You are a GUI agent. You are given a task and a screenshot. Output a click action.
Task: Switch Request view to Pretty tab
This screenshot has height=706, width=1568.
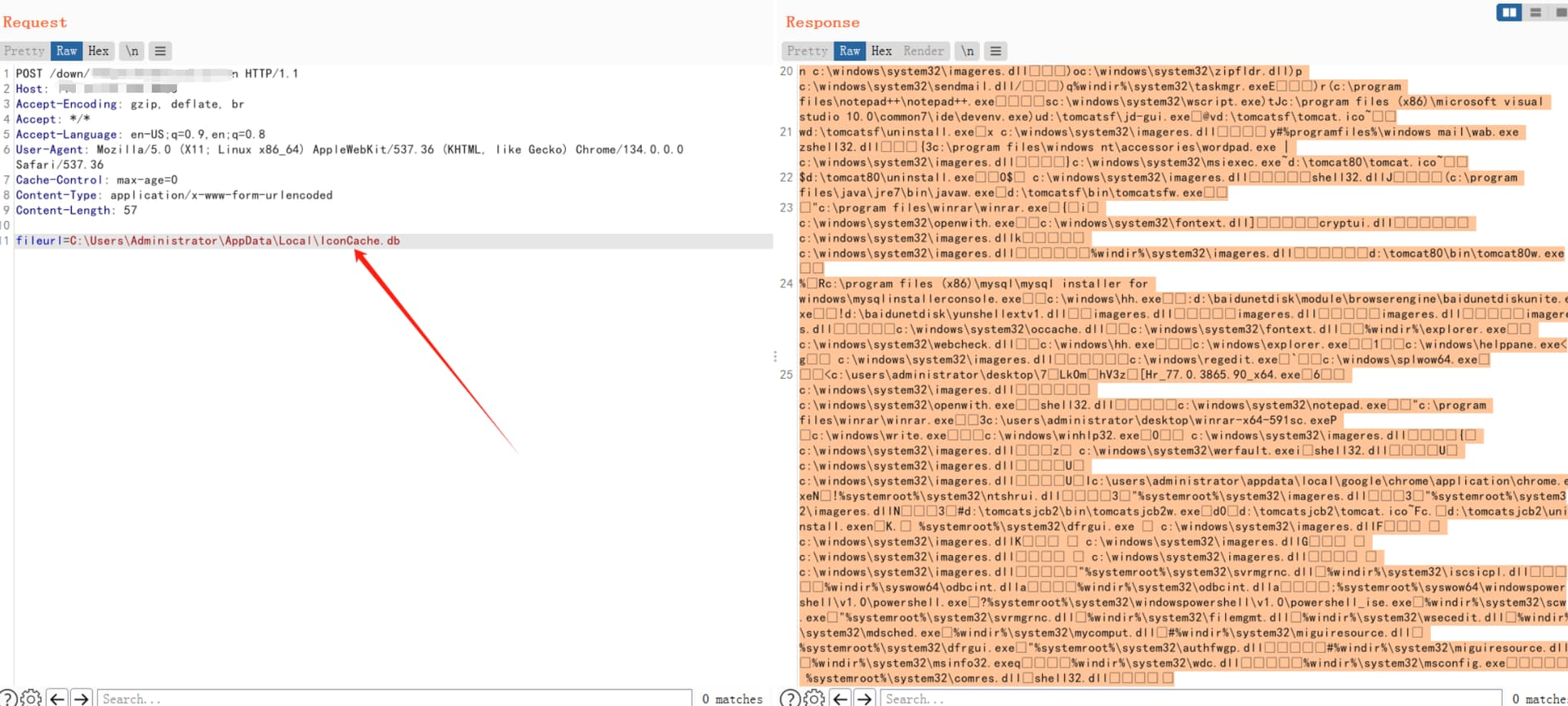click(x=24, y=51)
